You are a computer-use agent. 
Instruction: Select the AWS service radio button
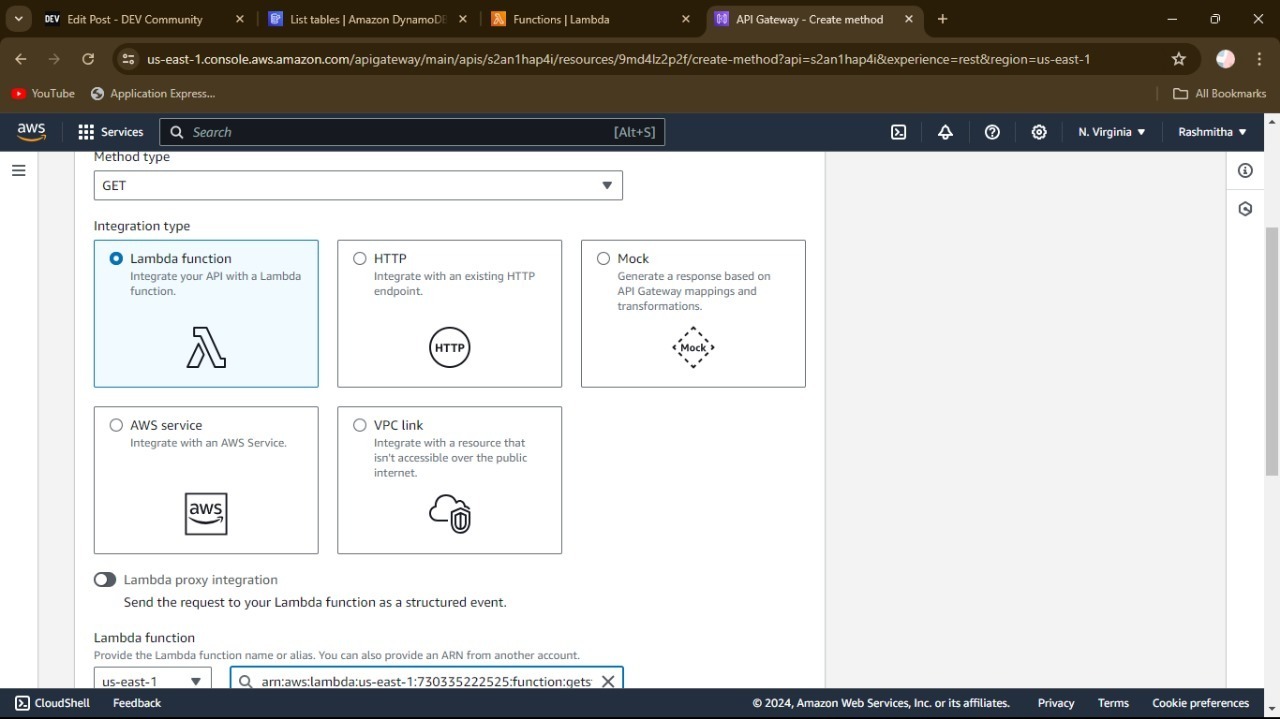(x=116, y=425)
